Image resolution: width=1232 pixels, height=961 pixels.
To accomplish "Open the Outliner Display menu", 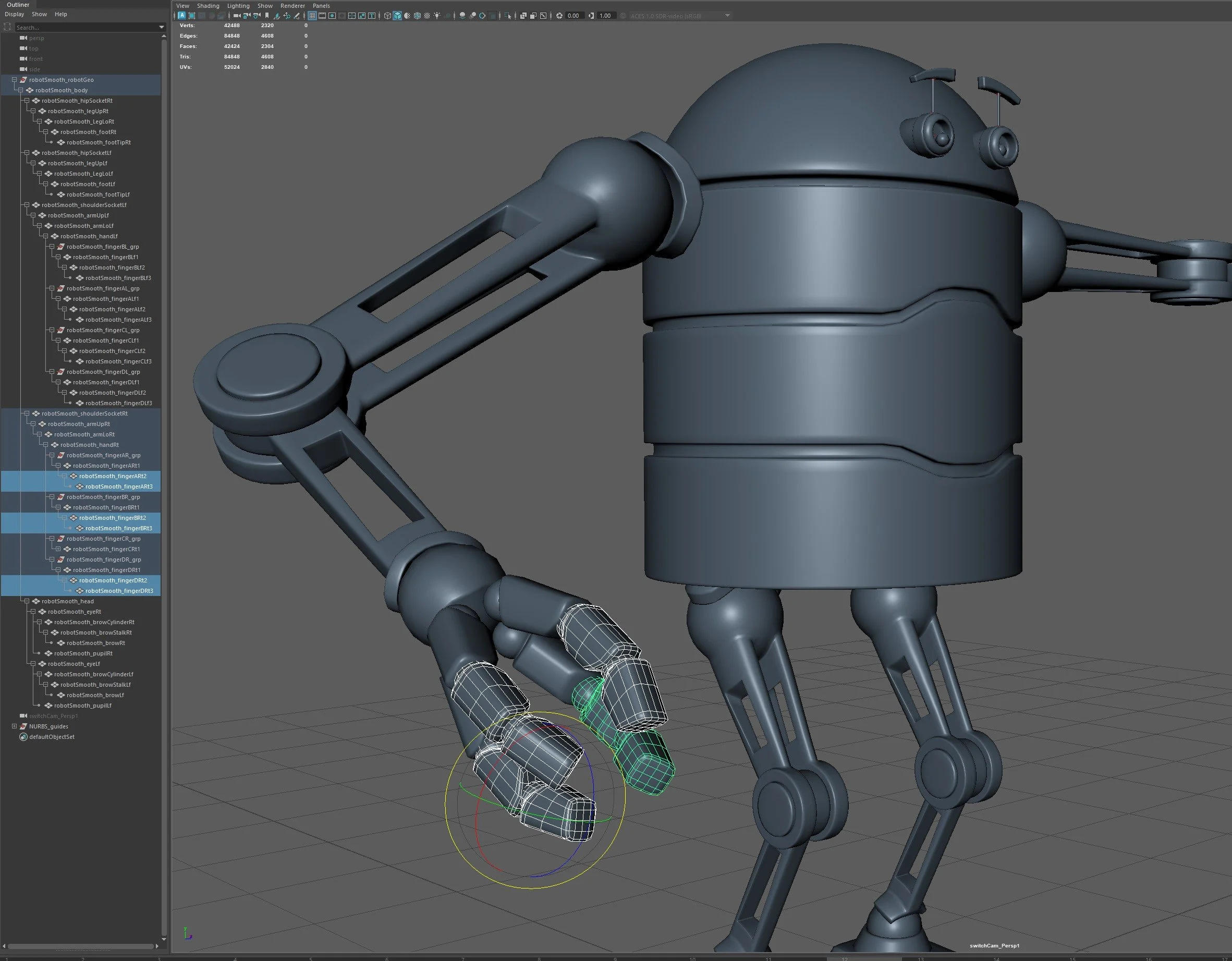I will [14, 14].
